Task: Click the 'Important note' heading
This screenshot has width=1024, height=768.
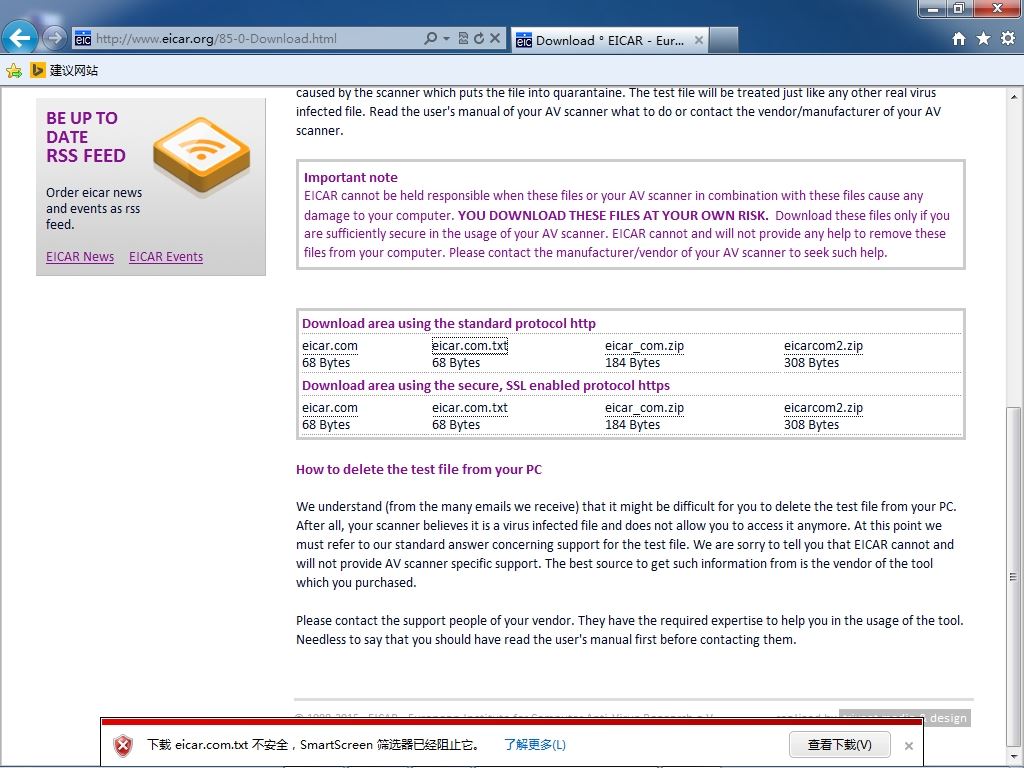Action: pos(350,178)
